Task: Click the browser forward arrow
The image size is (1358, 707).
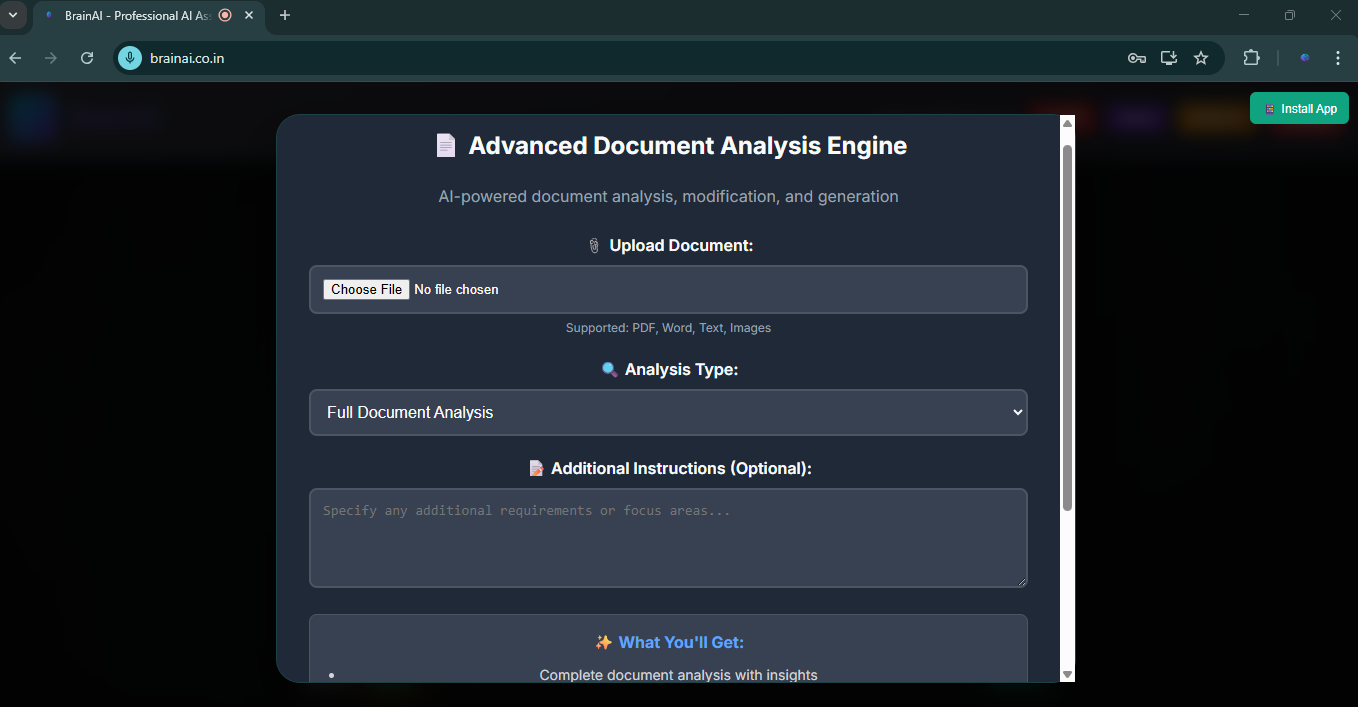Action: pos(51,58)
